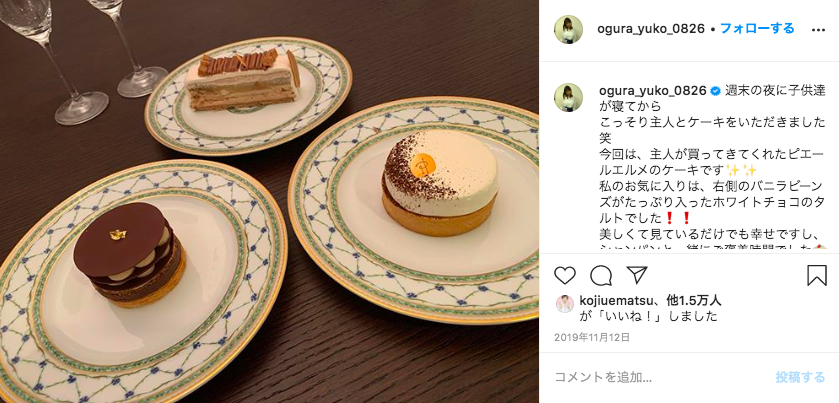
Task: Save the post with the bookmark icon
Action: pos(817,275)
